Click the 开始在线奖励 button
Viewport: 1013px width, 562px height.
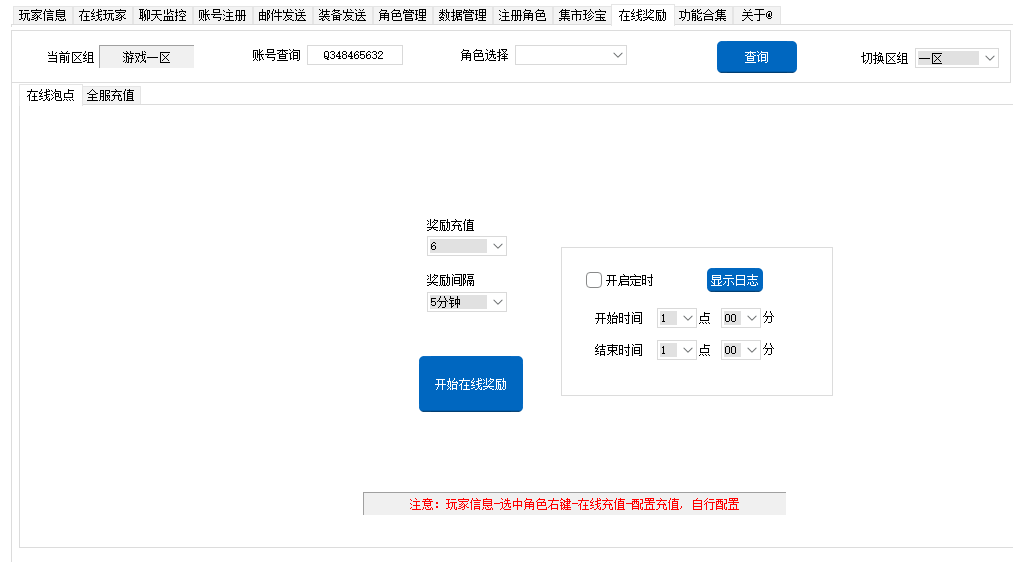point(471,384)
